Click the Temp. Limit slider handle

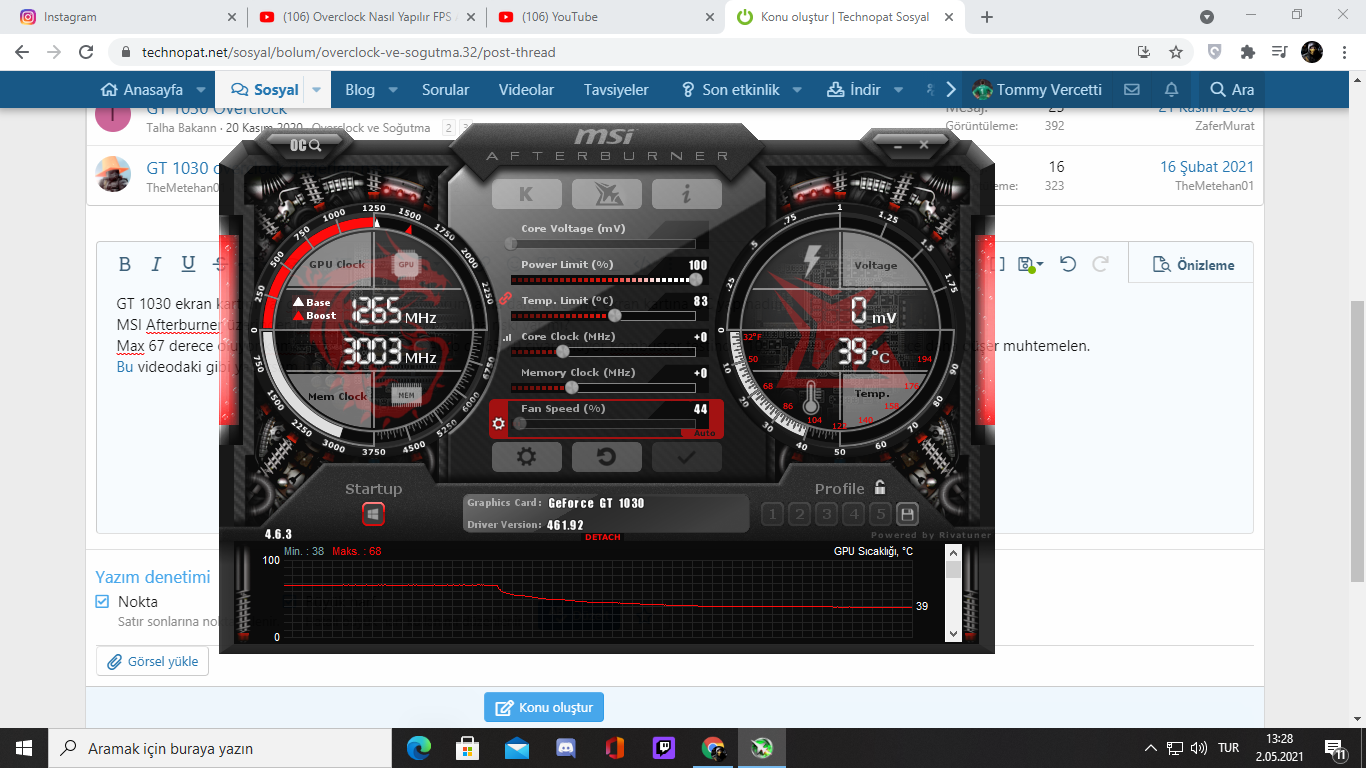[615, 315]
